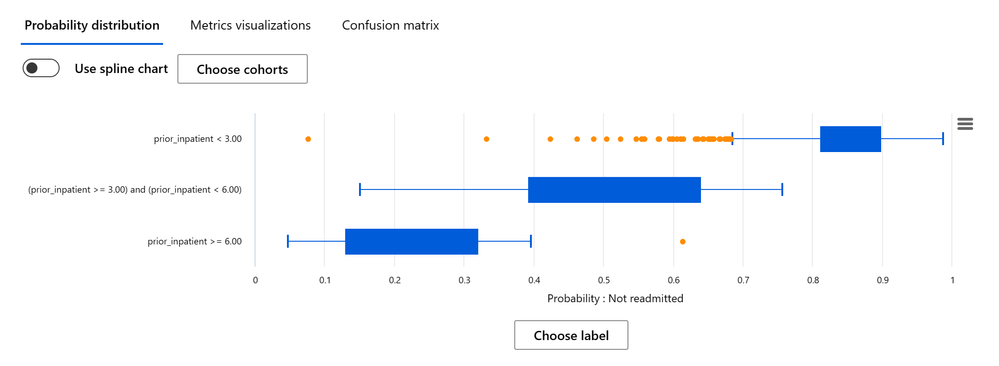Click the leftmost outlier dot near 0.08
This screenshot has height=366, width=999.
pos(308,138)
